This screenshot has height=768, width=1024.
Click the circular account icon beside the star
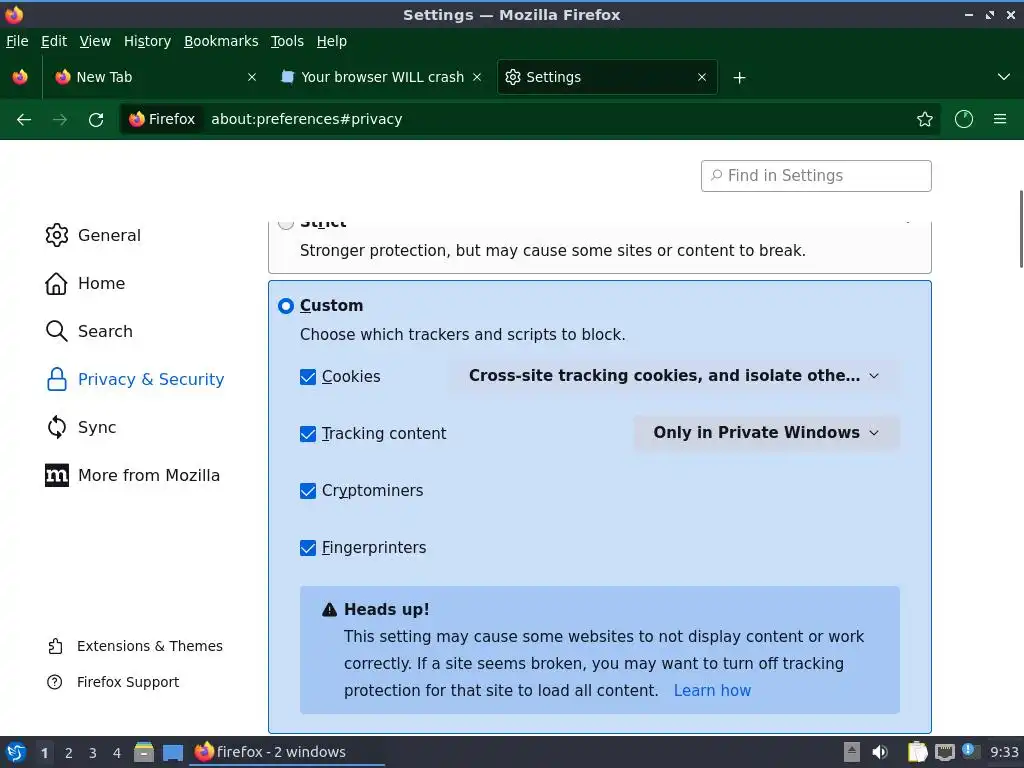(x=963, y=119)
